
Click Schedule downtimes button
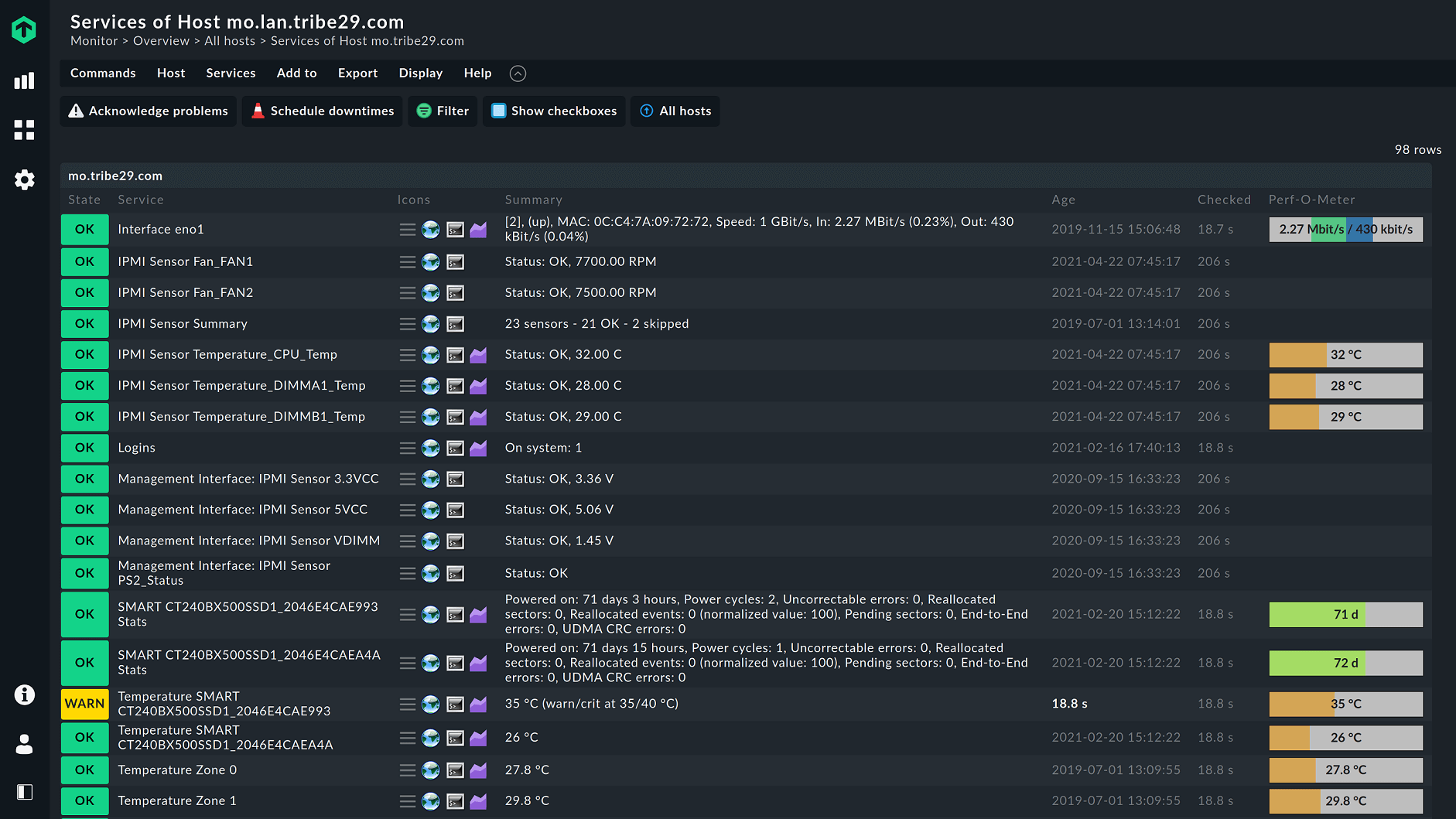pos(323,111)
